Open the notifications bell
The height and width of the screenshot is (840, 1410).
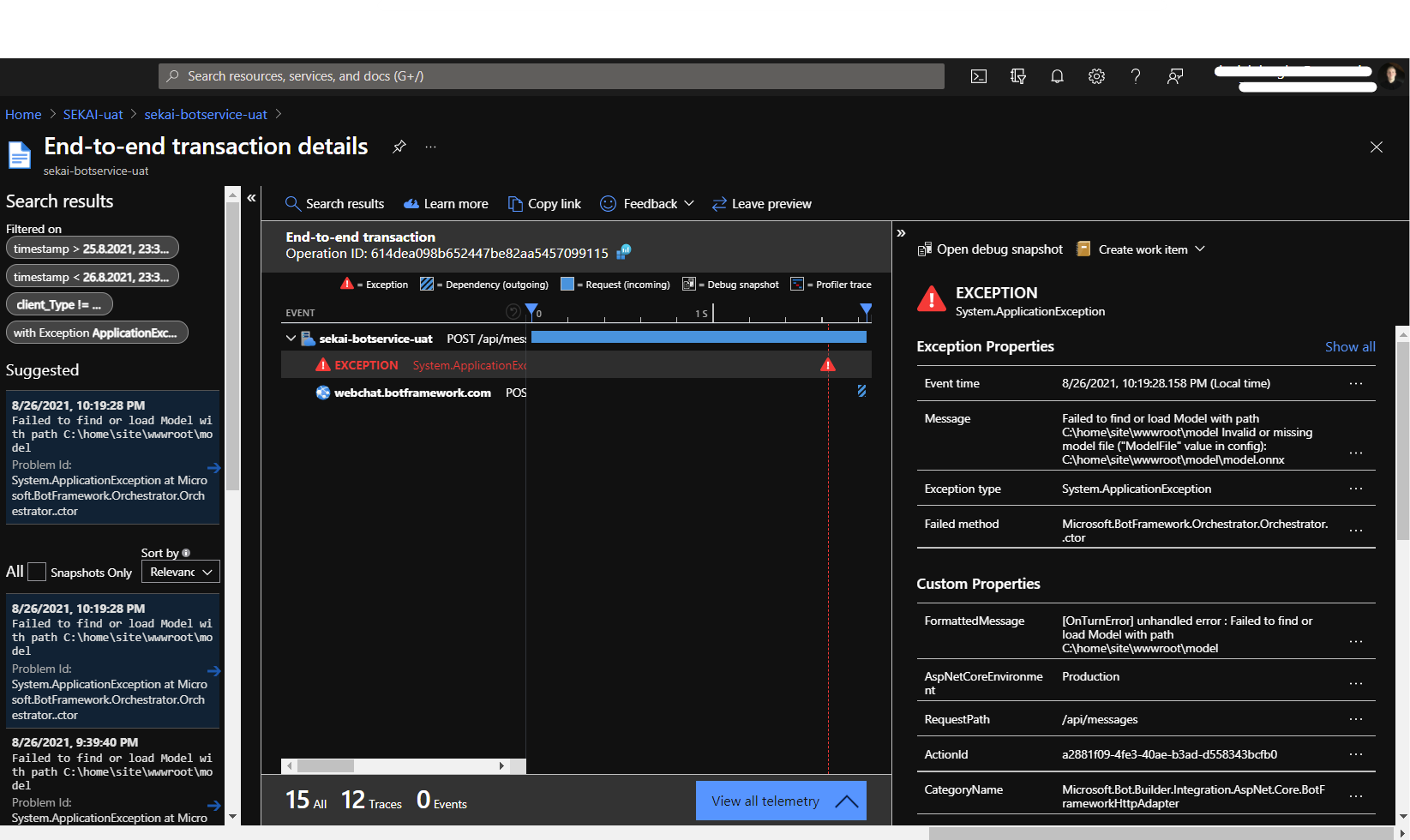tap(1057, 76)
